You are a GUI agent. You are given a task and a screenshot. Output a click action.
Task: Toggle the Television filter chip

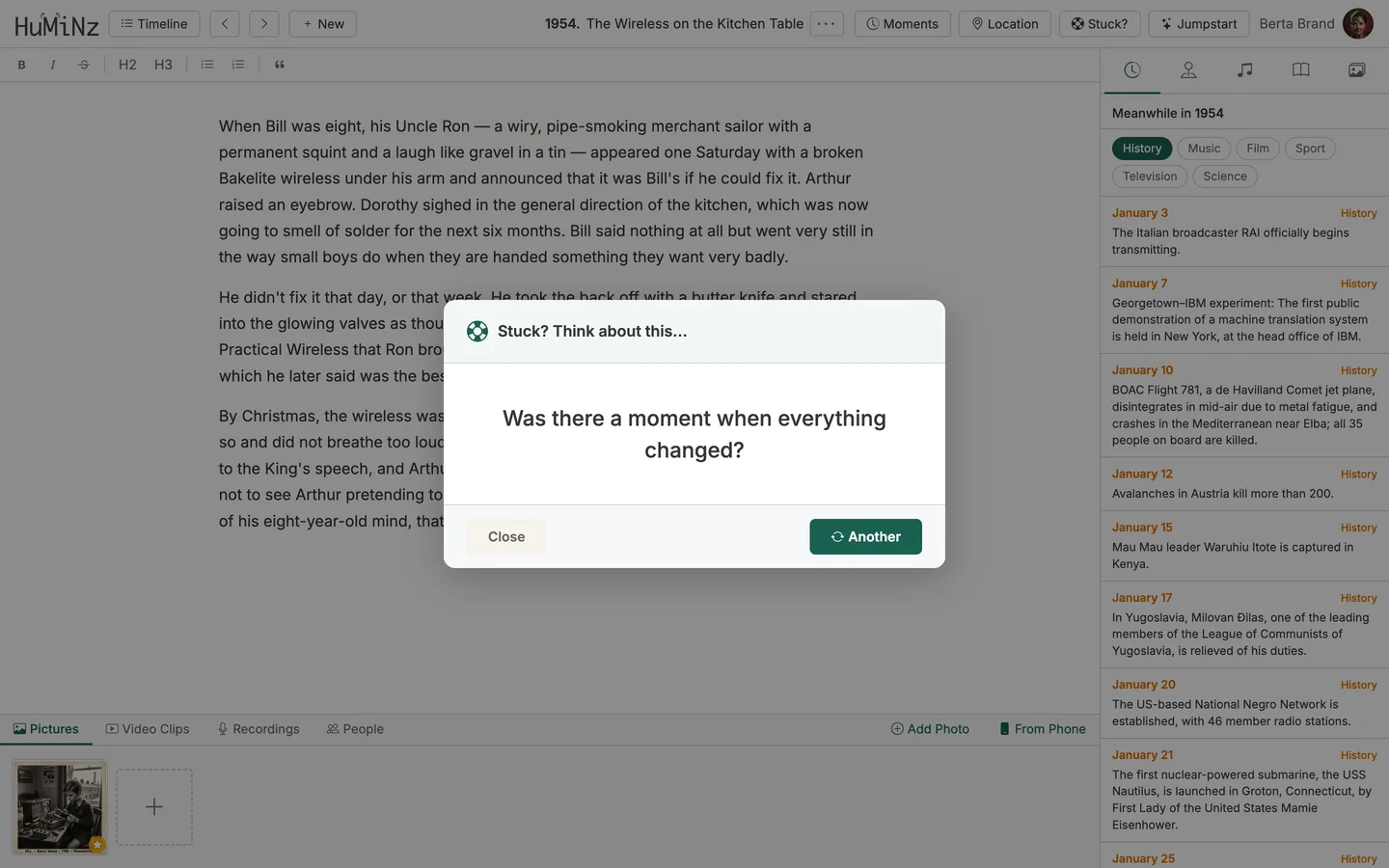coord(1150,176)
